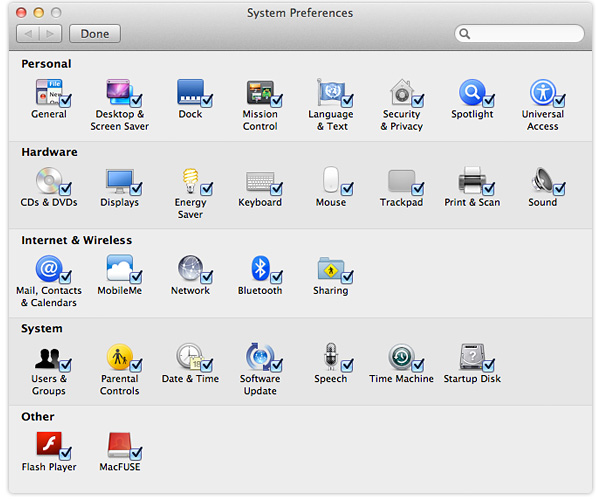Click the Software Update label

coord(260,385)
